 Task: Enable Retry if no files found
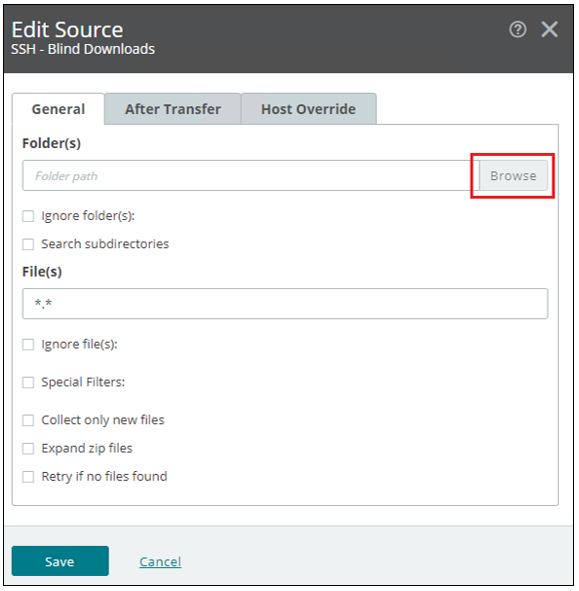(x=28, y=477)
